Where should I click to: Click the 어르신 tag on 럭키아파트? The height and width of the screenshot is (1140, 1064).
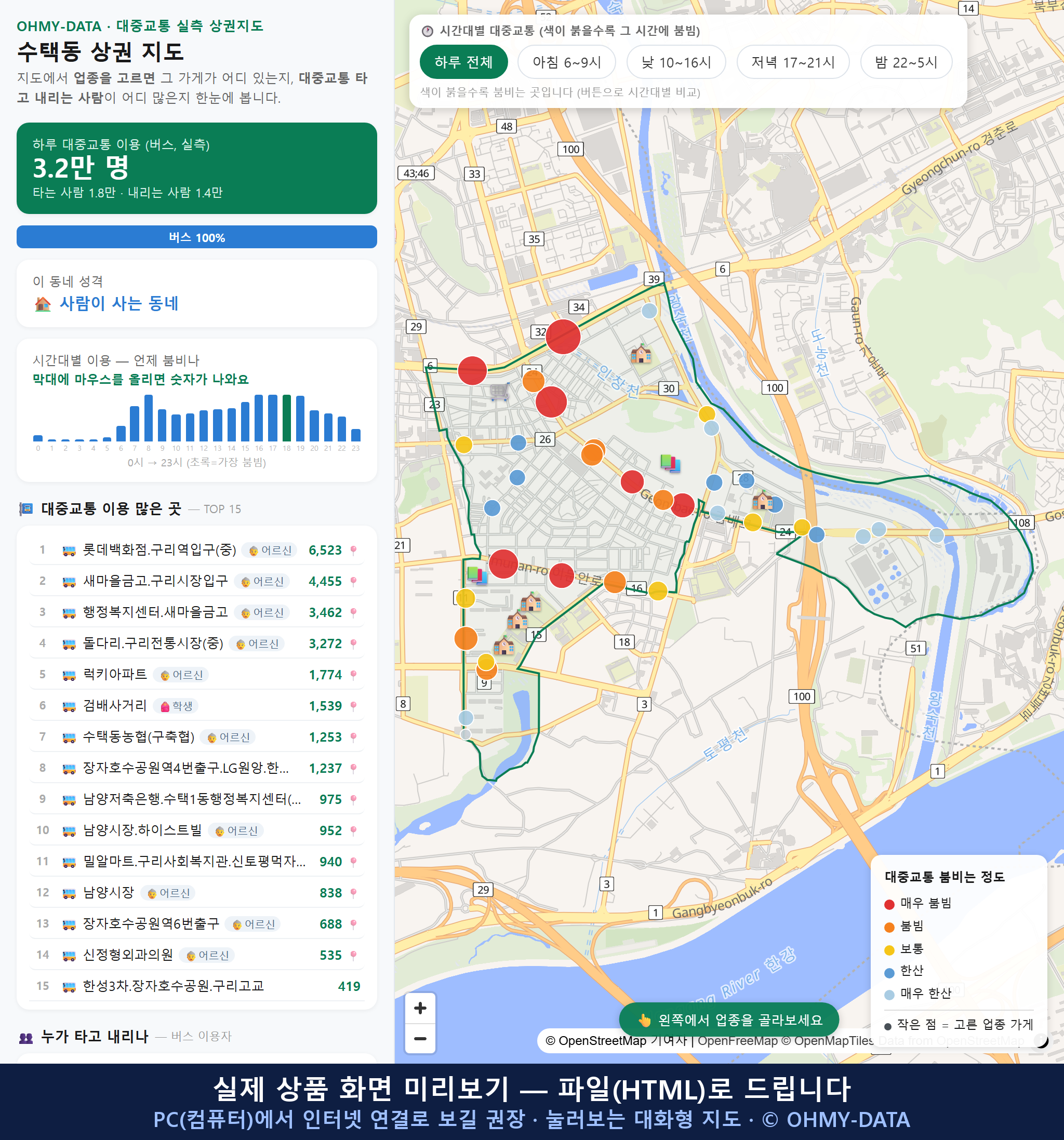click(x=181, y=675)
